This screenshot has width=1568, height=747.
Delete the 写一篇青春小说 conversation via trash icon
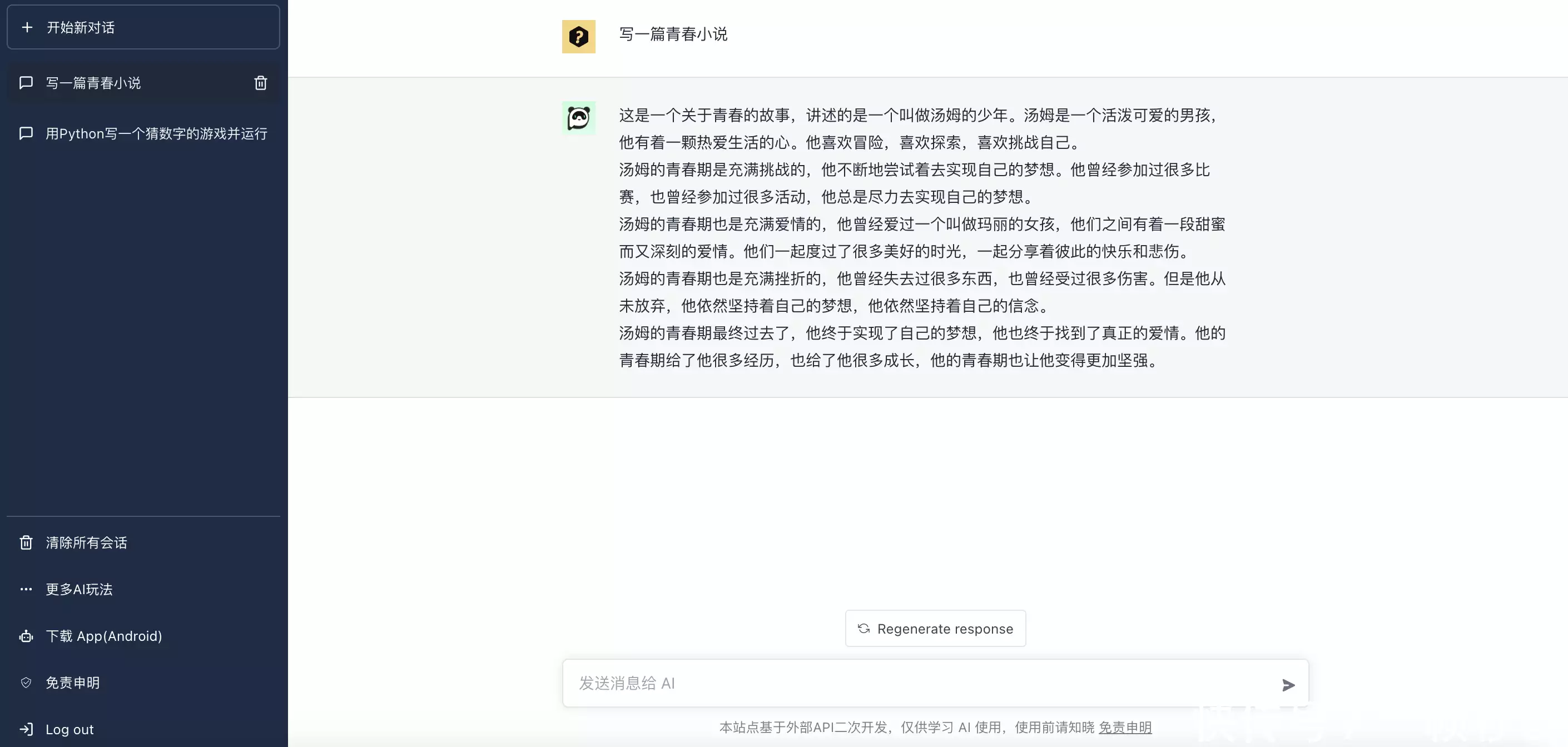(x=261, y=83)
